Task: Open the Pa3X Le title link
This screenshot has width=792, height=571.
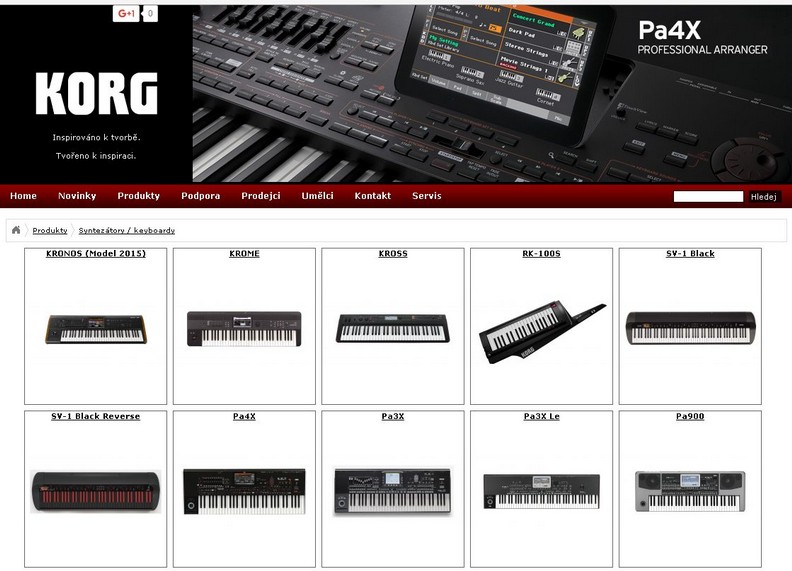Action: click(x=541, y=416)
